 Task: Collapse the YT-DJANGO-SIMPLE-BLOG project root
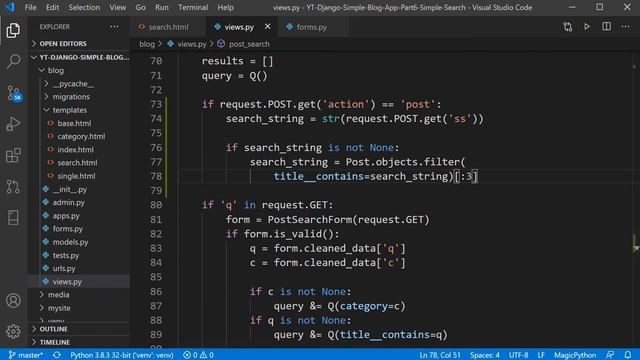click(x=81, y=57)
